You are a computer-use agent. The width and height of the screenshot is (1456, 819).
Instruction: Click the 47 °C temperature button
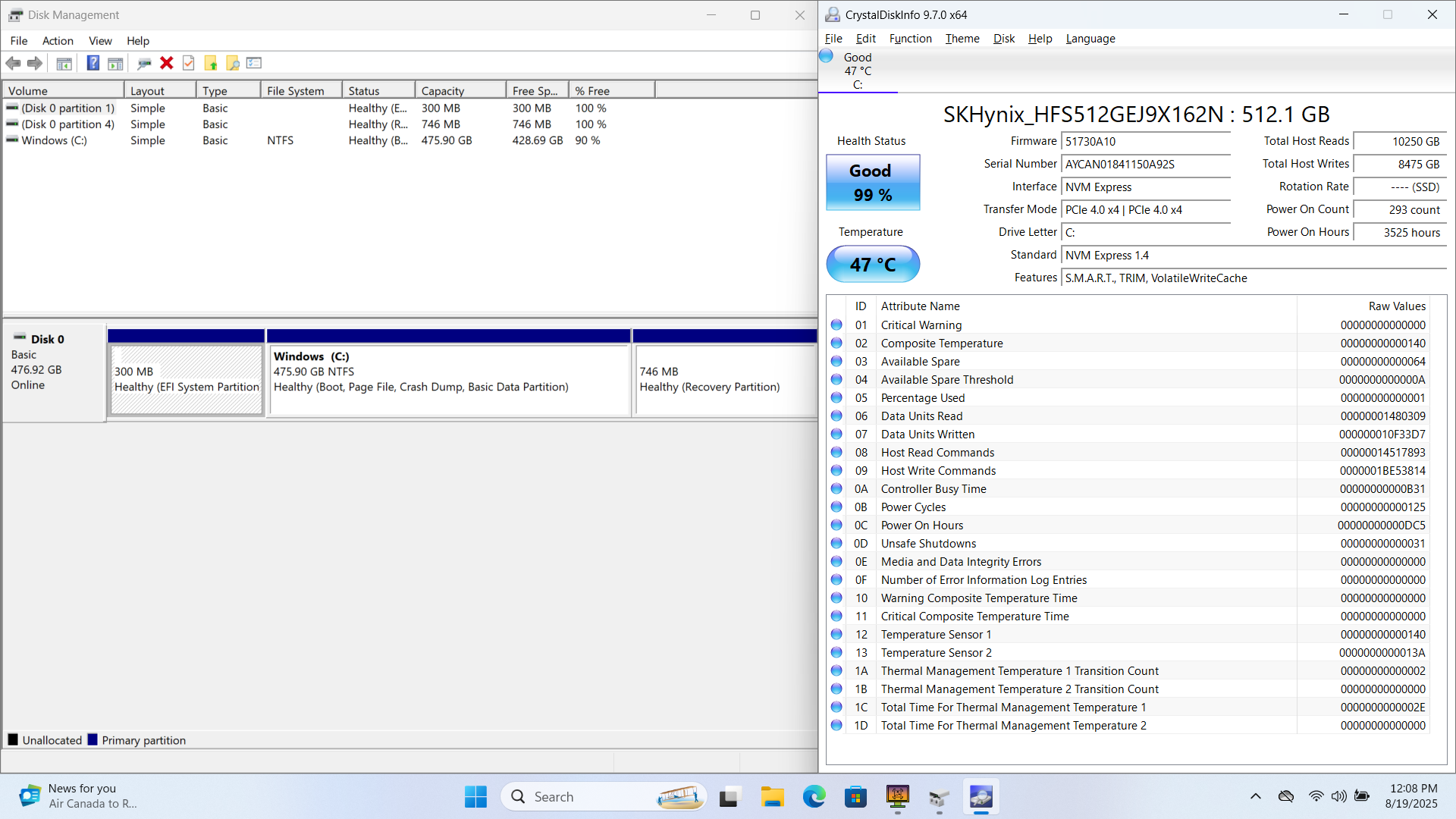tap(872, 265)
